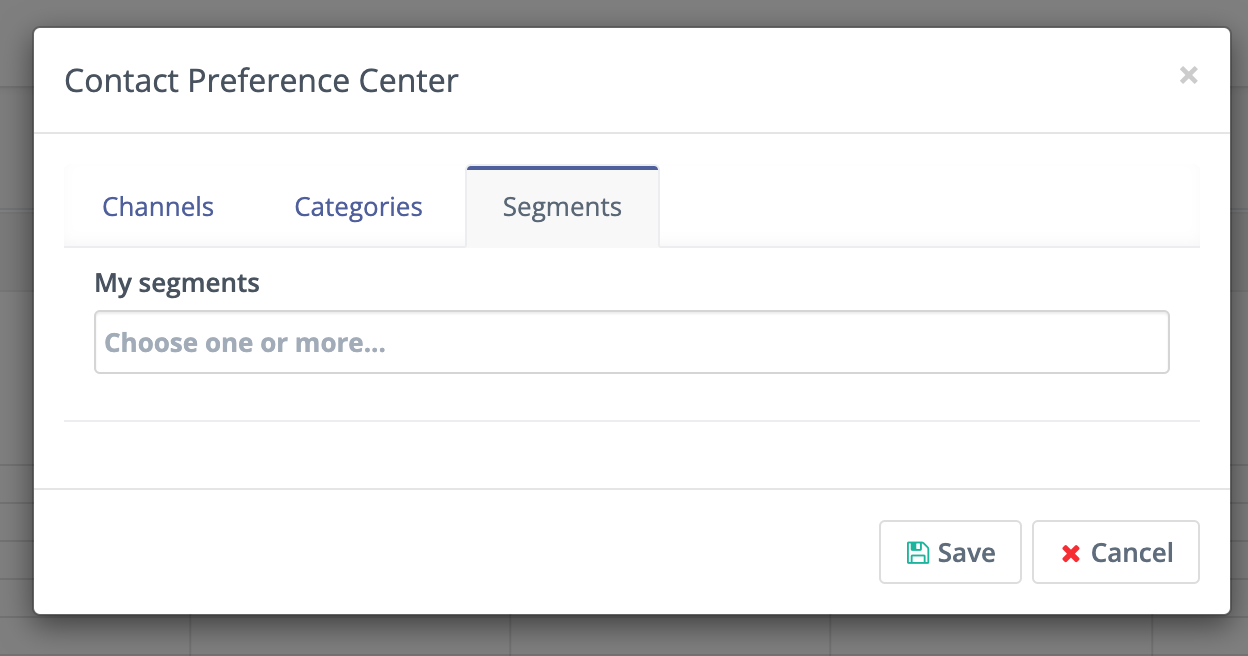Cancel changes to the preference center
The height and width of the screenshot is (656, 1248).
click(x=1116, y=552)
